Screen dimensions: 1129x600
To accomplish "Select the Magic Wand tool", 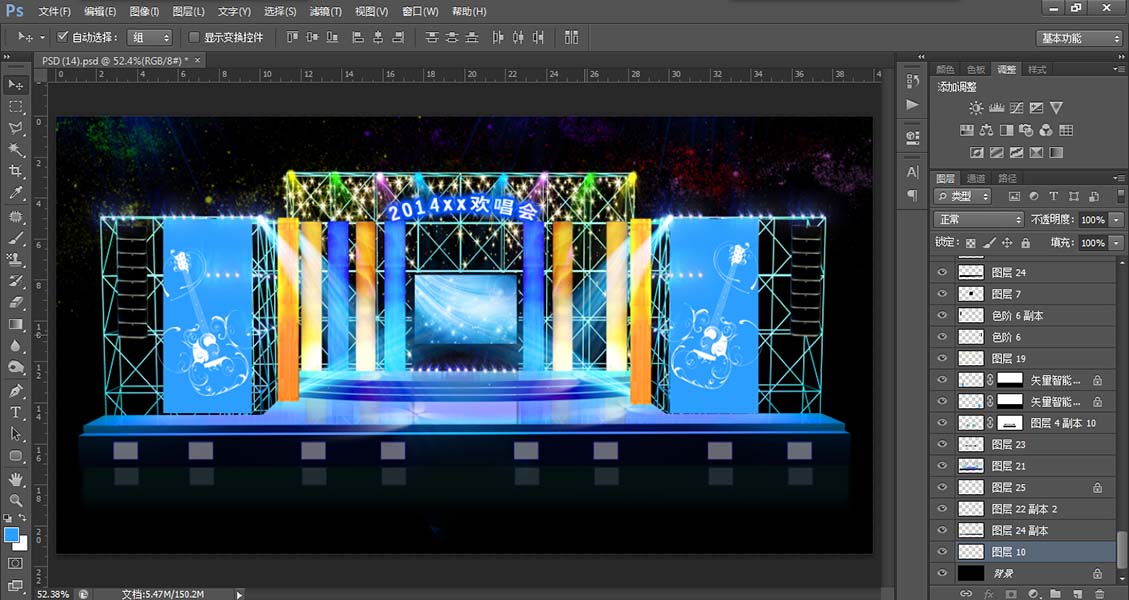I will click(x=15, y=150).
